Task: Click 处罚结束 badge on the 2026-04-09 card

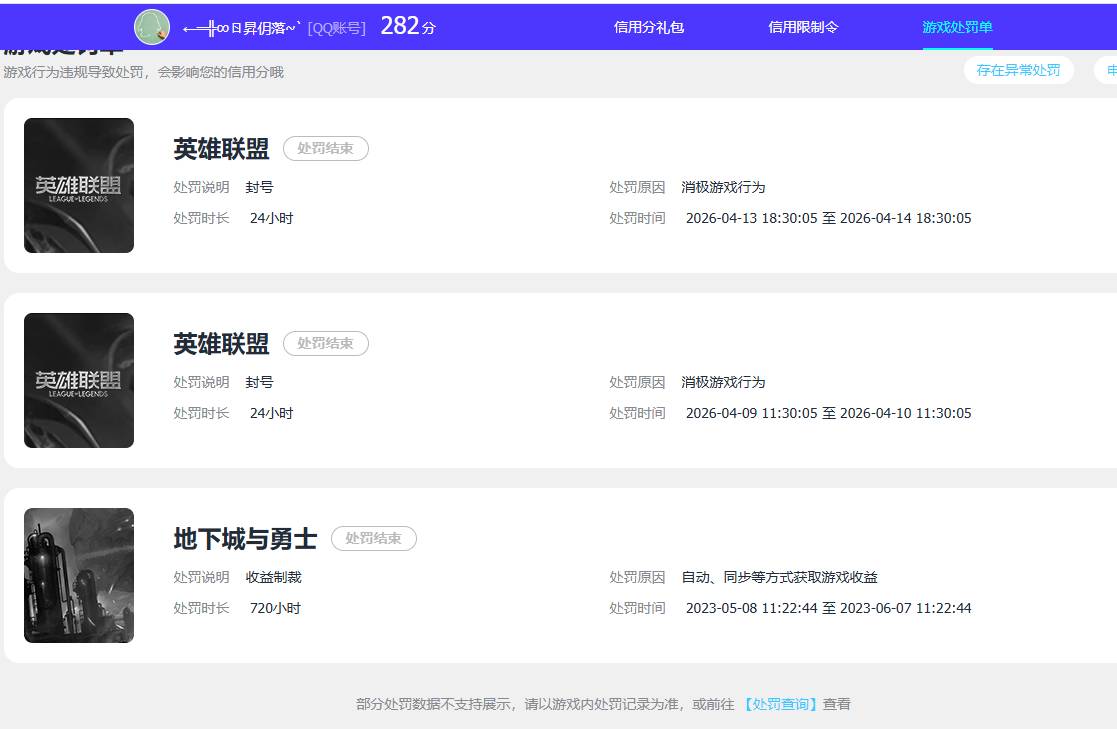Action: pyautogui.click(x=326, y=343)
